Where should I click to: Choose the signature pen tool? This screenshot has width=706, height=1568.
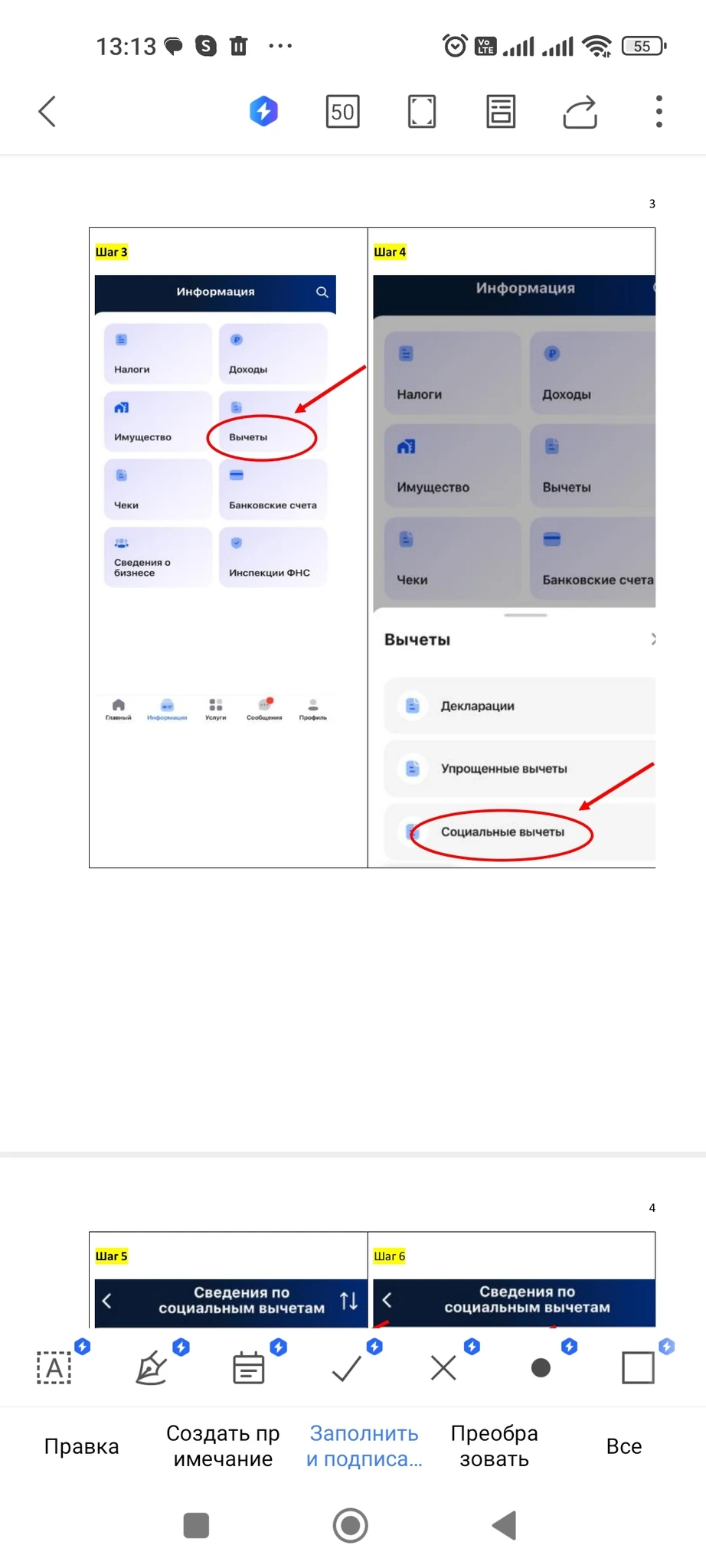pos(152,1367)
